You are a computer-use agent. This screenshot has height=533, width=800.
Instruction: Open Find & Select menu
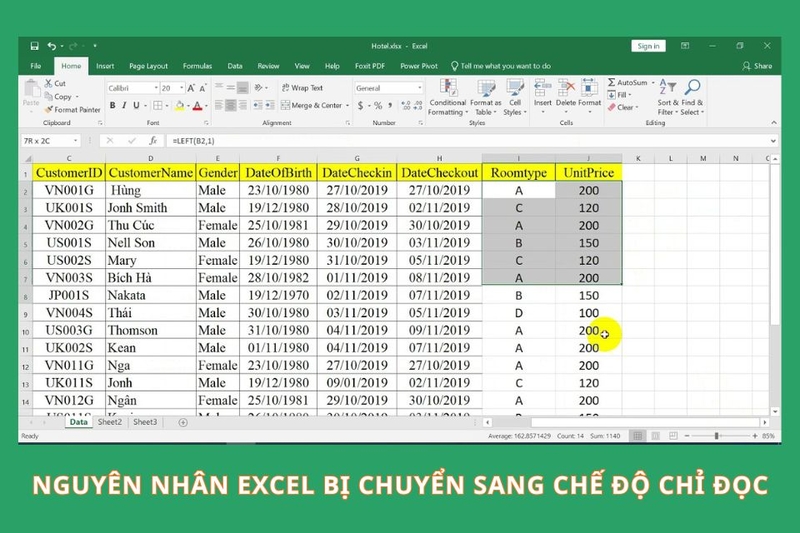[692, 97]
